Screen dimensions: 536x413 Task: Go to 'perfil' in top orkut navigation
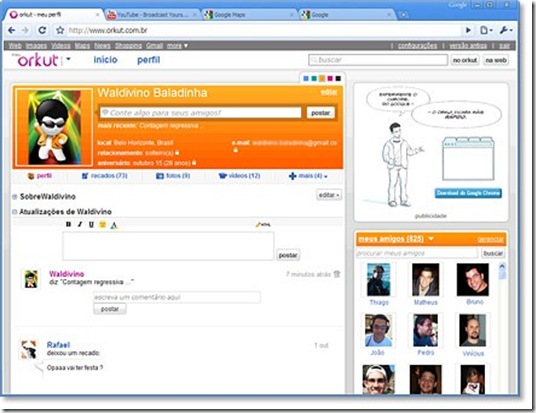point(148,60)
